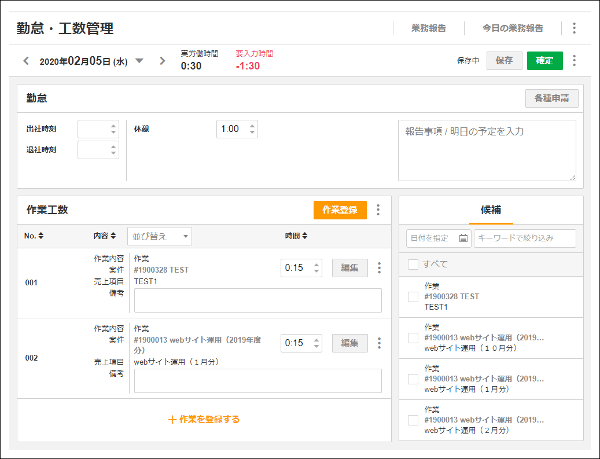Click calendar icon in date filter

point(463,238)
